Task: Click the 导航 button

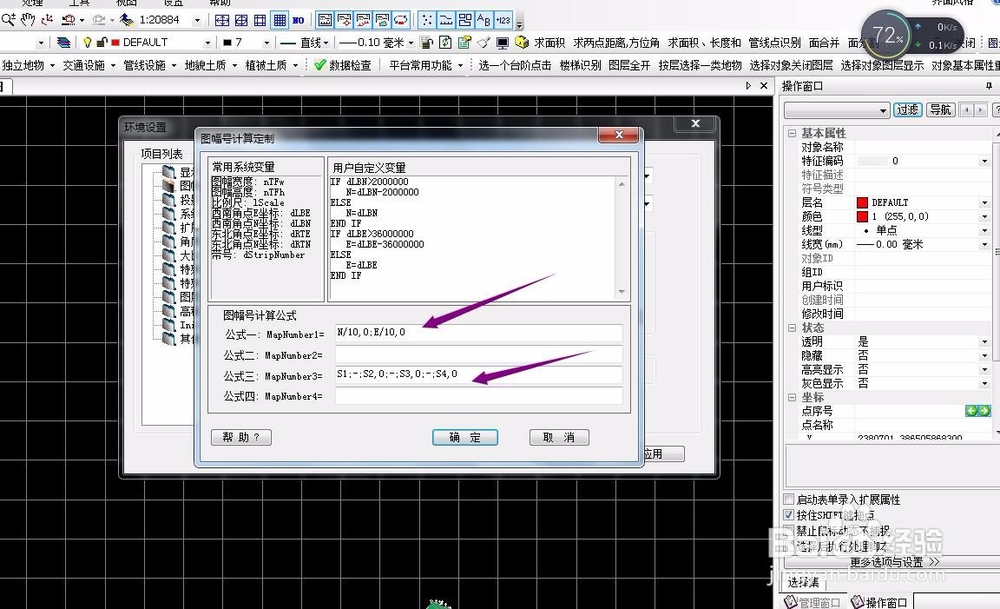Action: click(940, 110)
